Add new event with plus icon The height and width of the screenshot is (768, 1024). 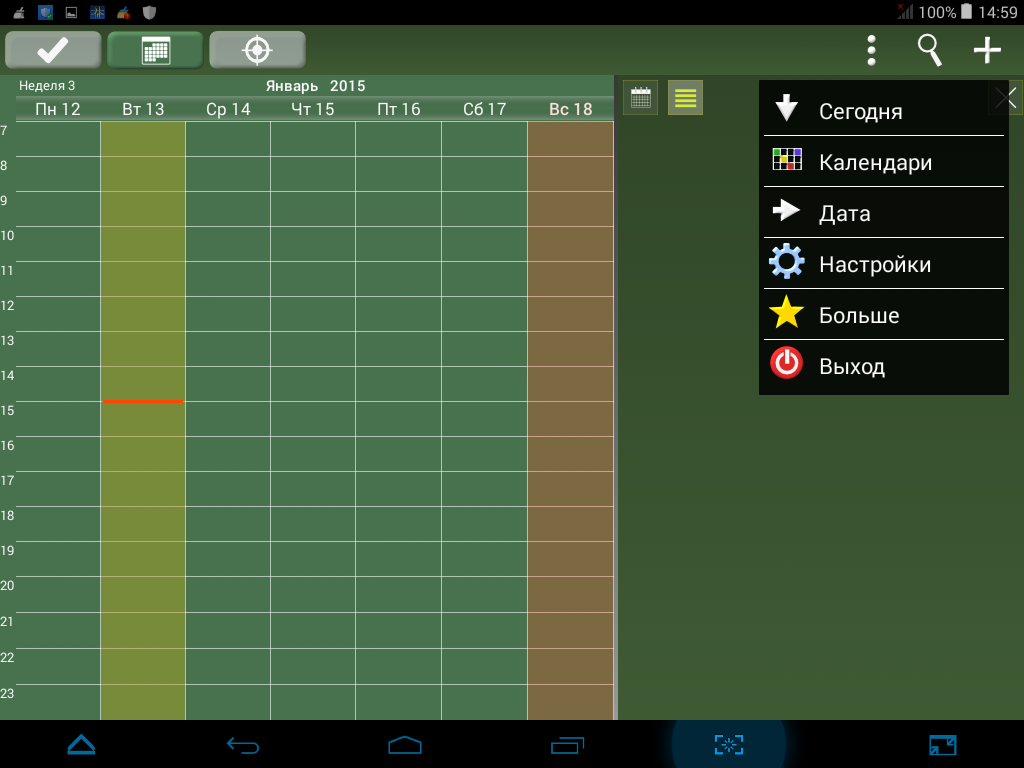click(987, 50)
